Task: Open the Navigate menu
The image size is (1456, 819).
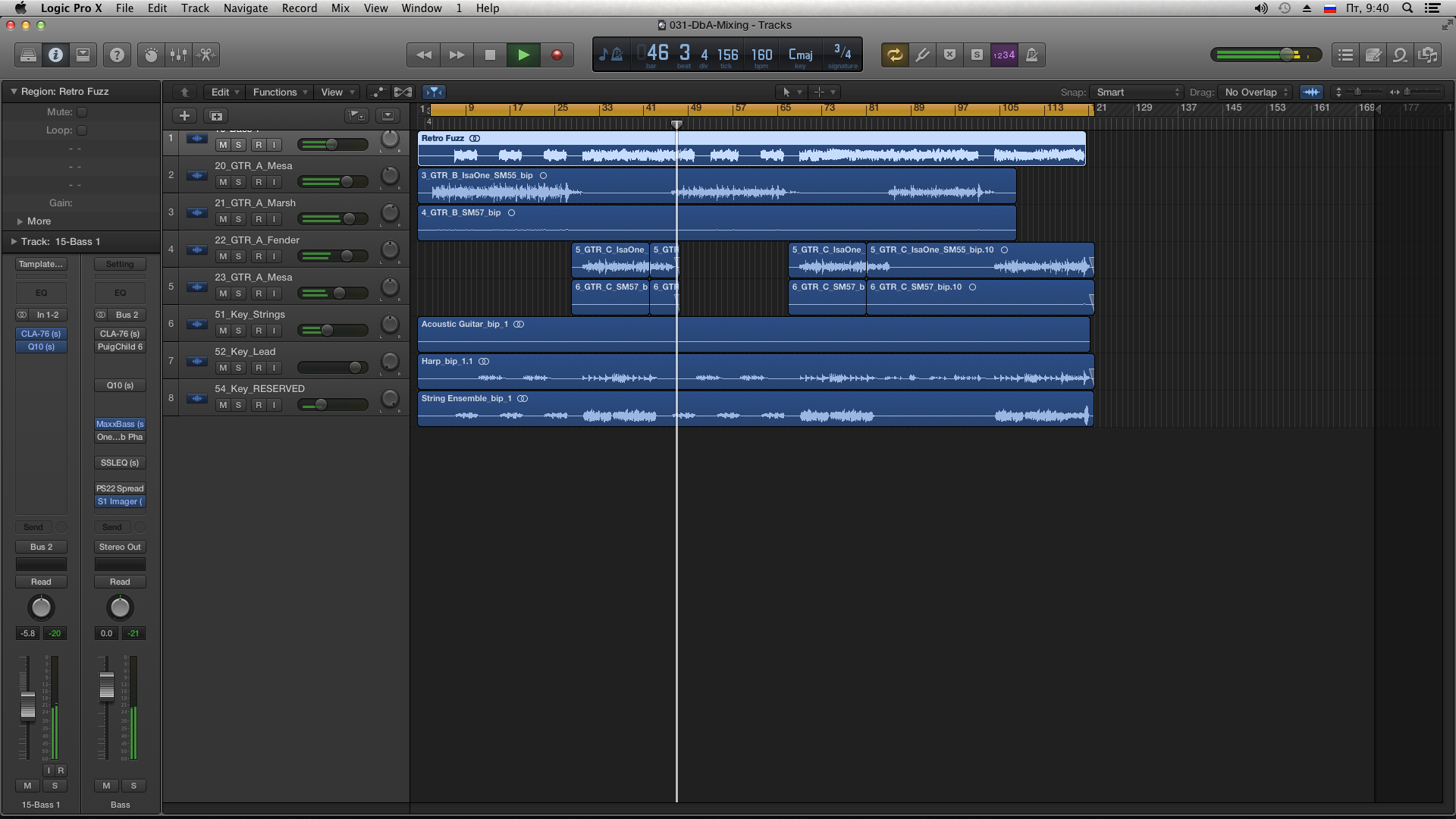Action: [246, 8]
